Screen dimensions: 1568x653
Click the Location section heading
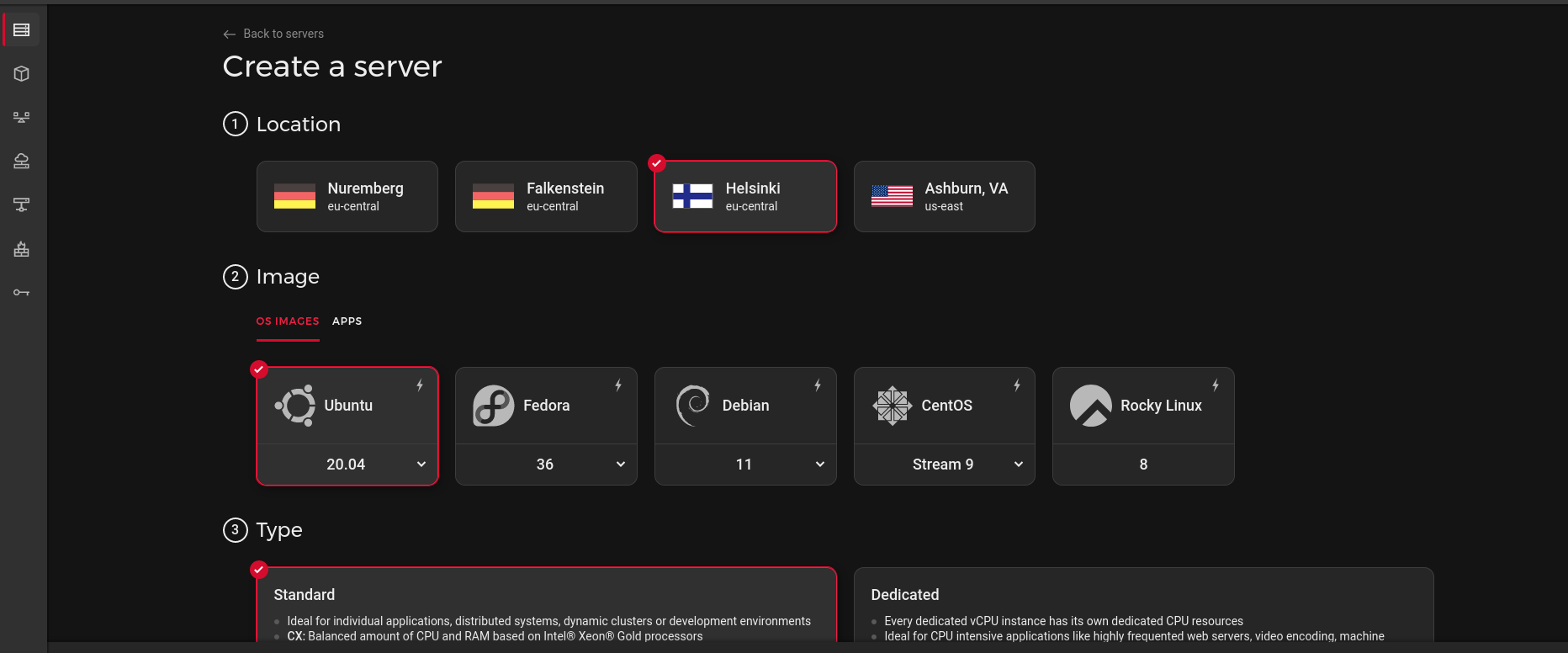point(299,125)
